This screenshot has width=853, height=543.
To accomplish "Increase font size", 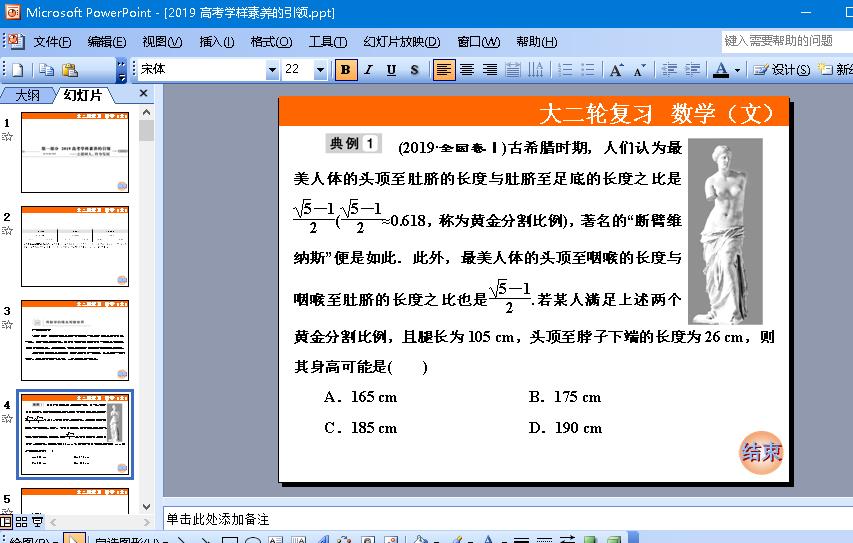I will [616, 70].
